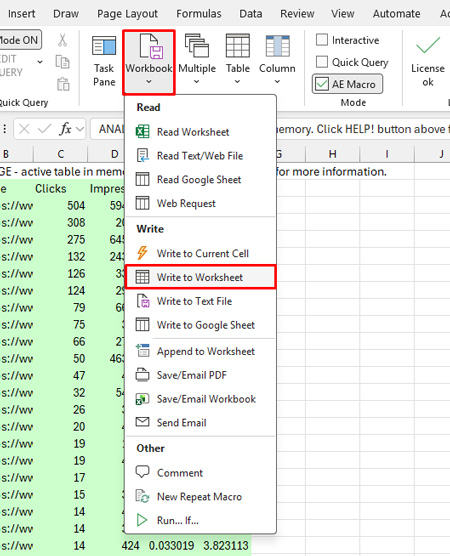This screenshot has width=450, height=556.
Task: Click the Send Email envelope icon
Action: click(x=143, y=422)
